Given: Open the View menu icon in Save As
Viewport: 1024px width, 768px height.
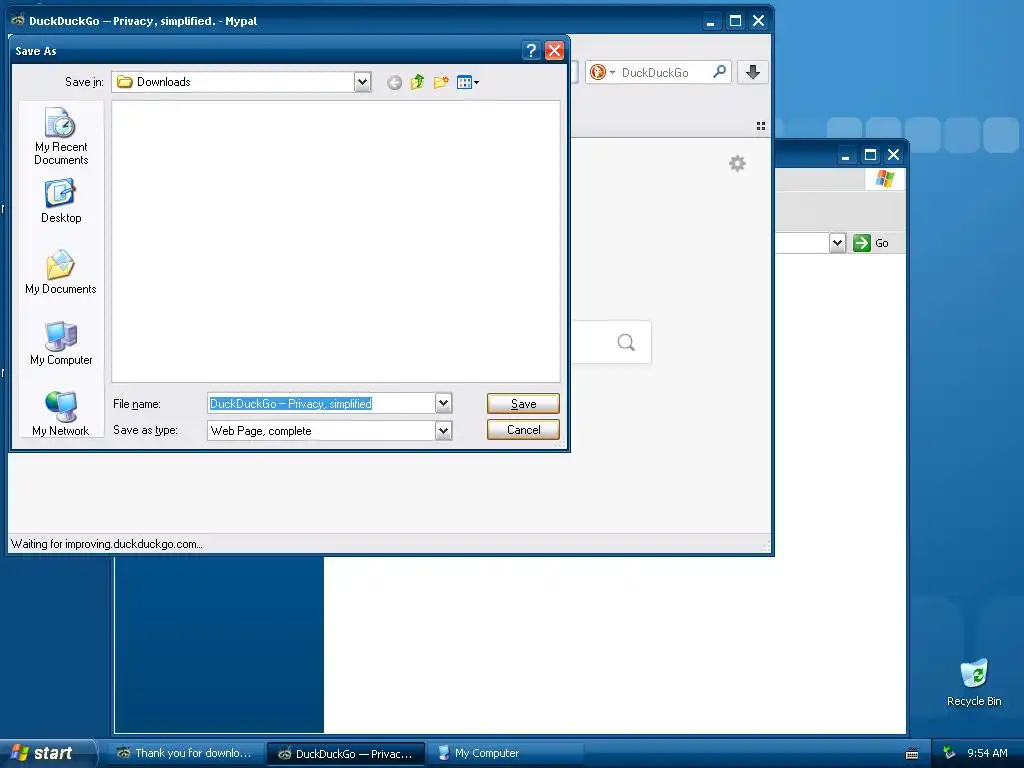Looking at the screenshot, I should (468, 82).
